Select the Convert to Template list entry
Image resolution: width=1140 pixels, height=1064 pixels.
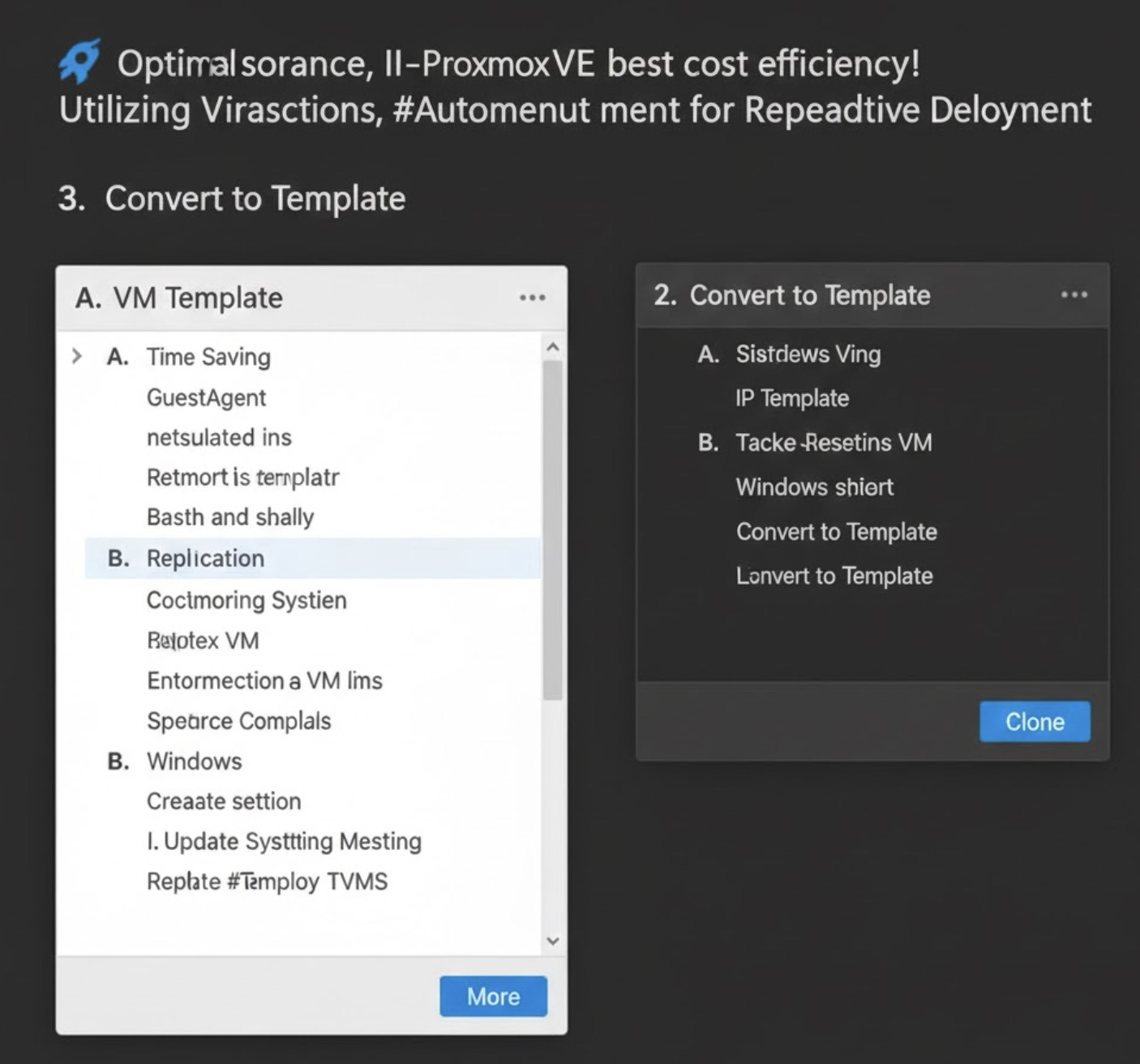pyautogui.click(x=836, y=531)
